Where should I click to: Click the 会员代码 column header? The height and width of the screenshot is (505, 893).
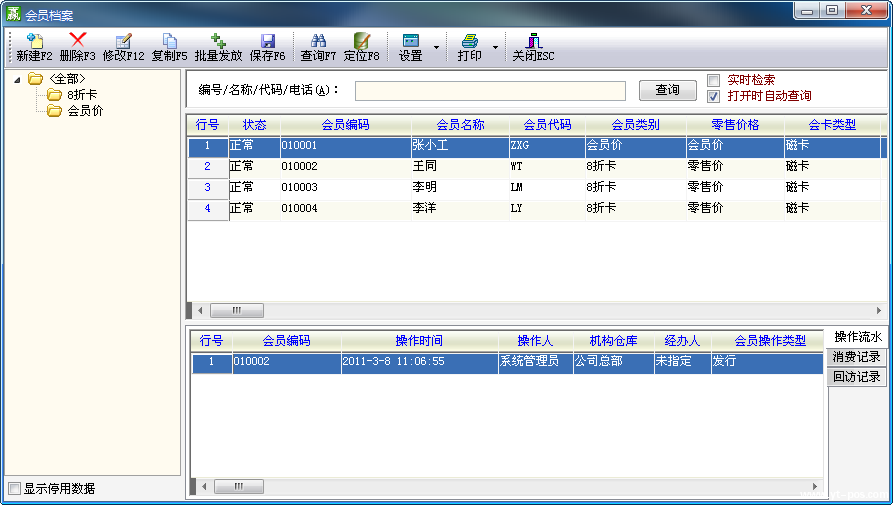click(x=547, y=125)
